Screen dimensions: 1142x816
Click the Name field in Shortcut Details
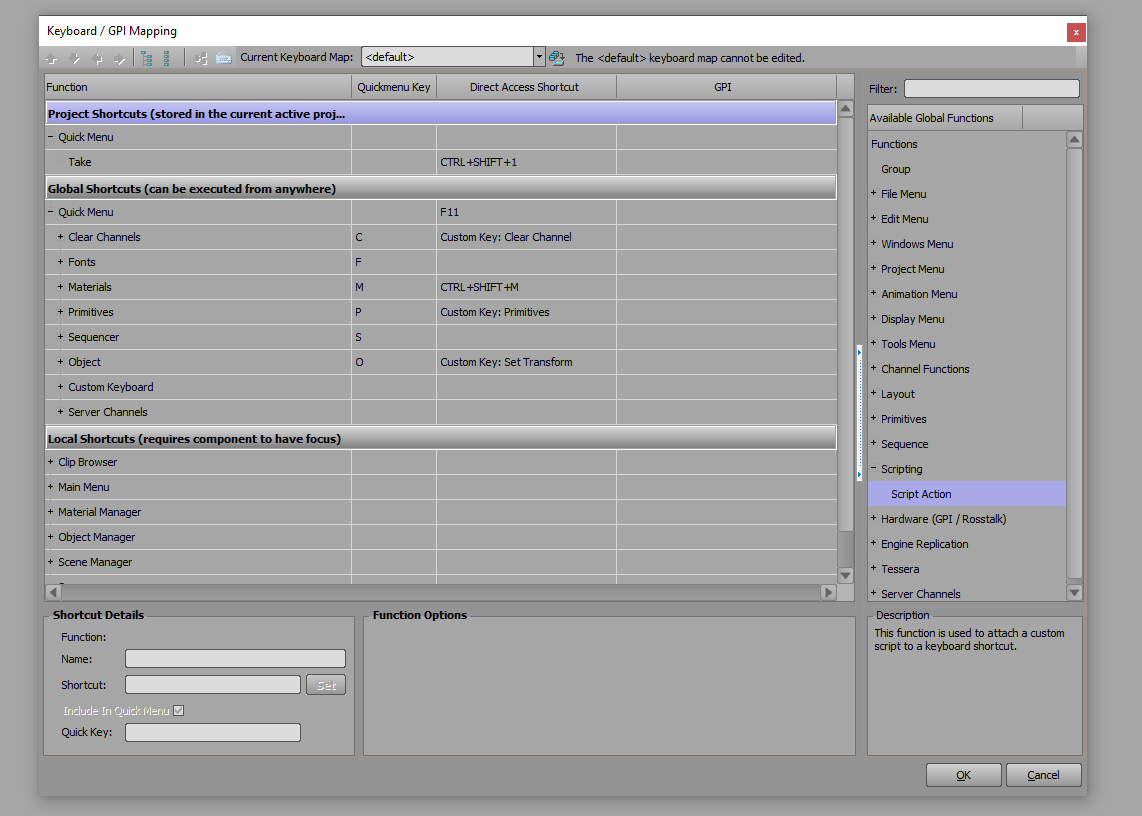point(235,659)
